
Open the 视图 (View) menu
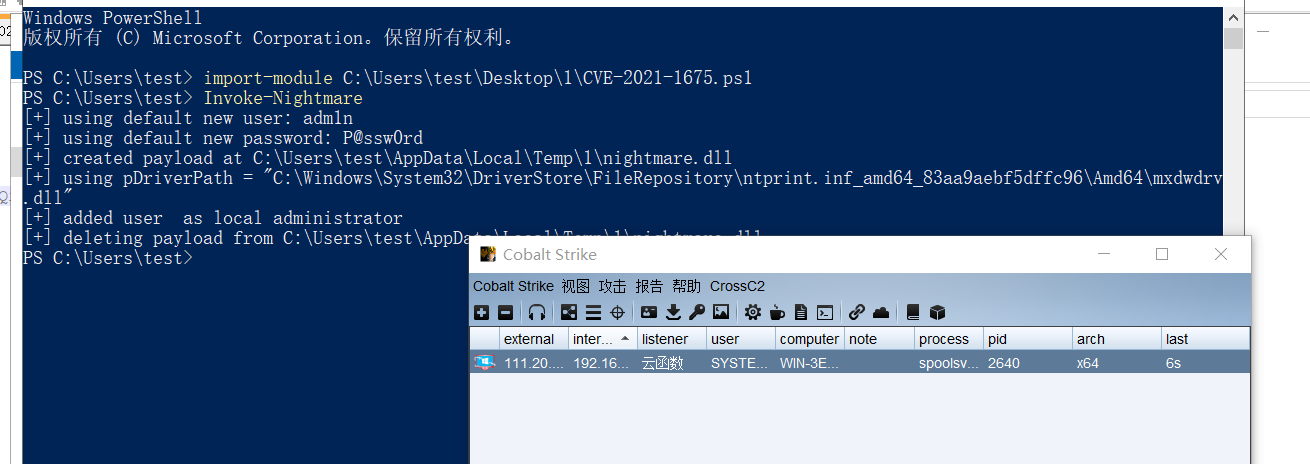pos(576,286)
